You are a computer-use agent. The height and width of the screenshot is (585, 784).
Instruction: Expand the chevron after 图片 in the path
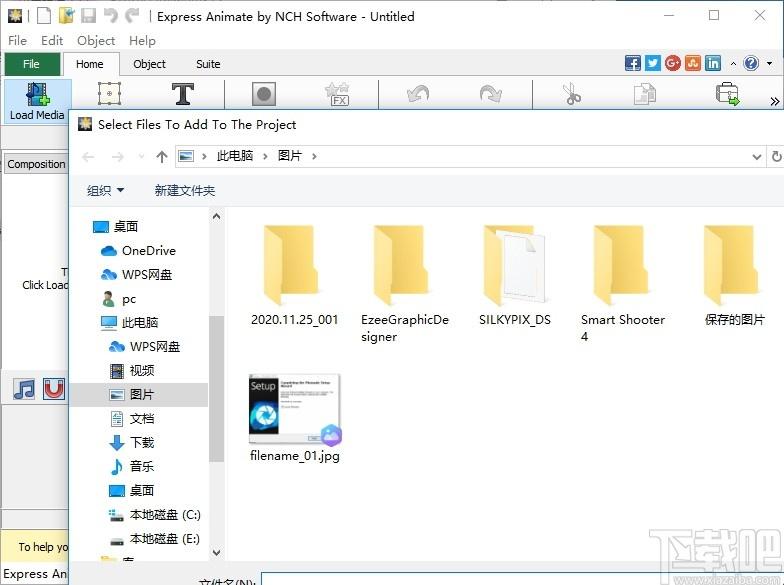[x=314, y=156]
